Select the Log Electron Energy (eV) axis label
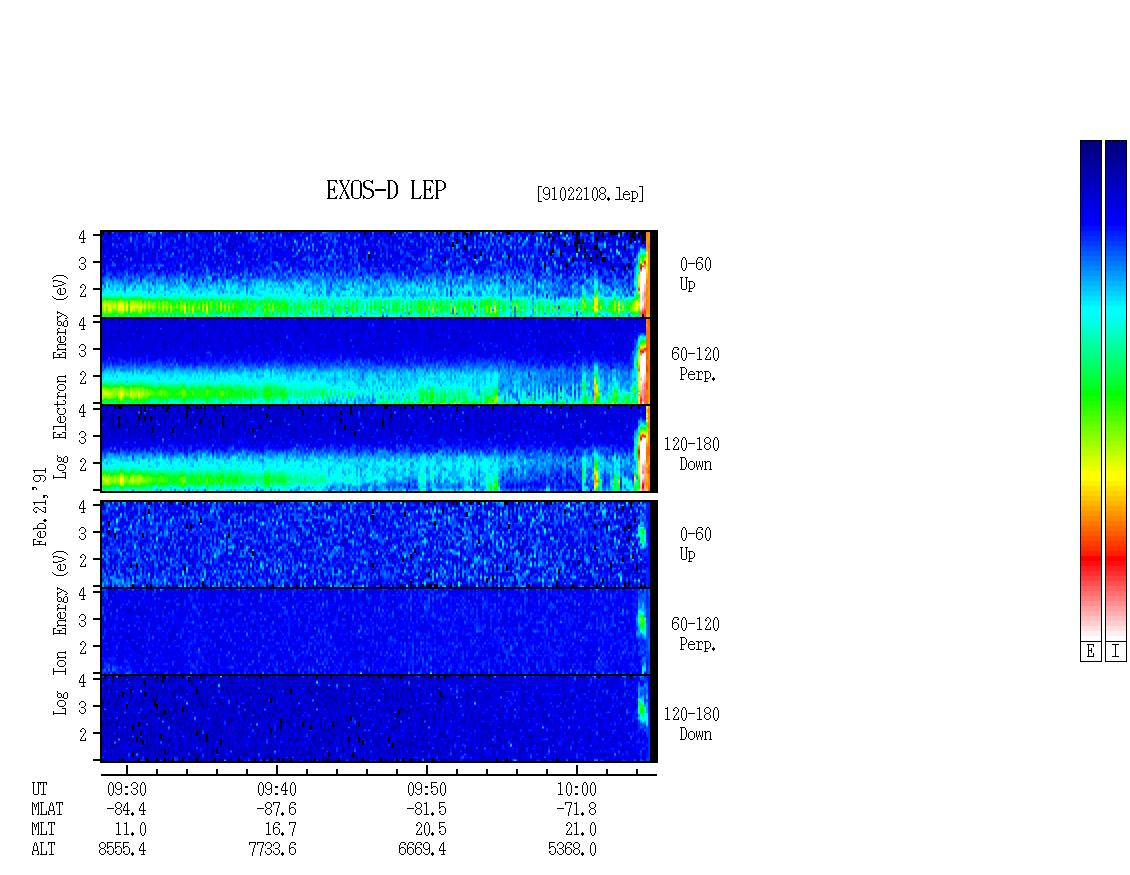Viewport: 1130px width, 875px height. click(x=60, y=376)
